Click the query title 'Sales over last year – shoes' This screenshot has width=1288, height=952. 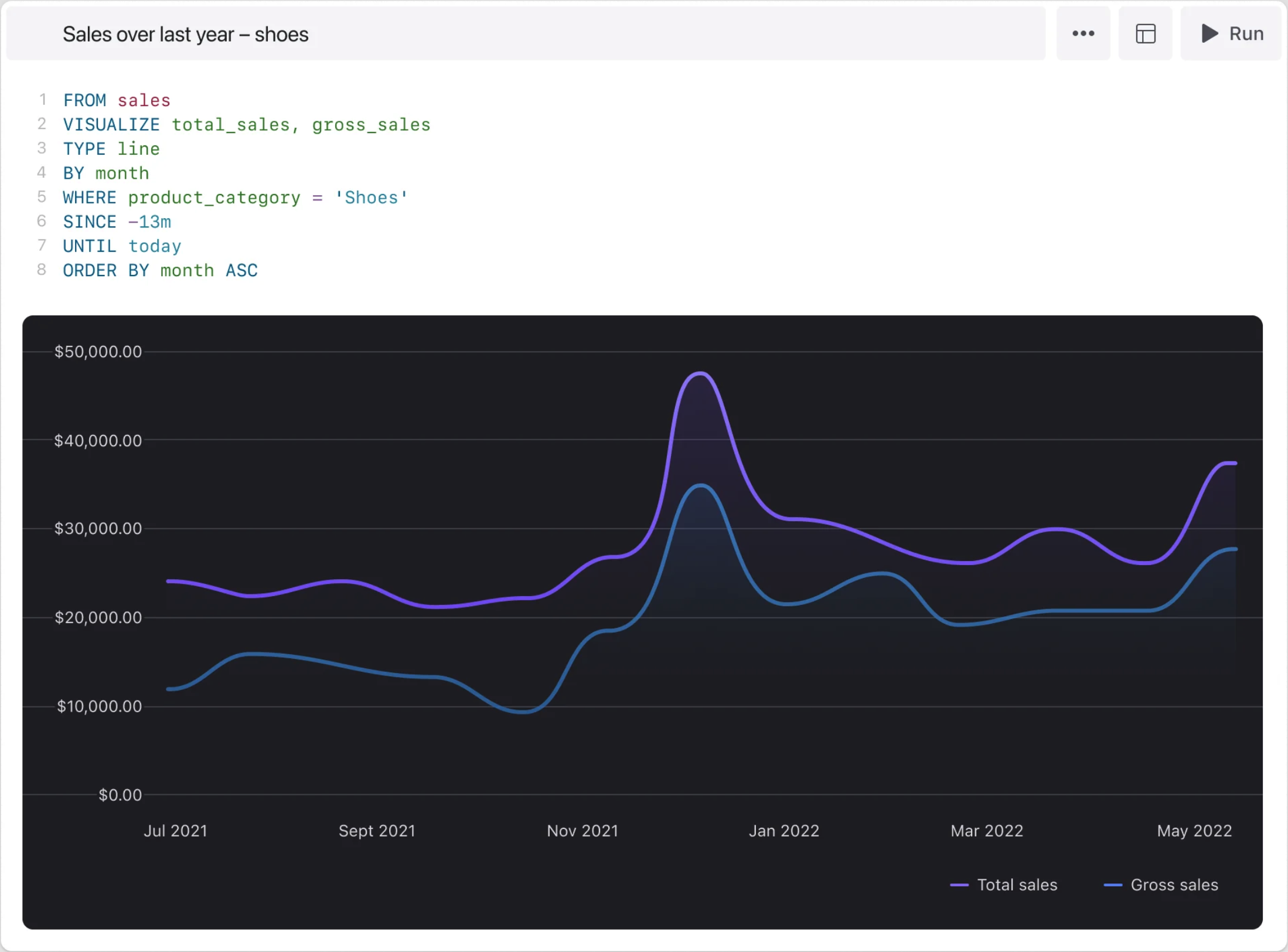point(185,35)
